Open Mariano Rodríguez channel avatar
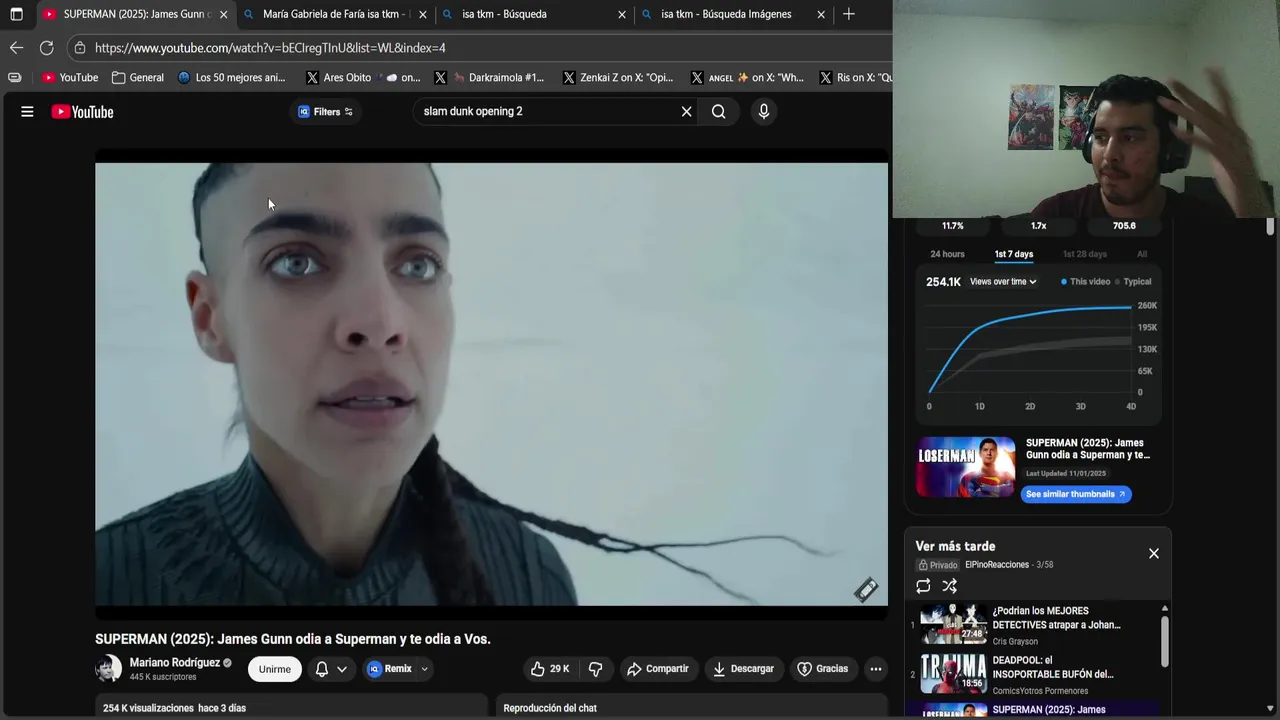 pyautogui.click(x=108, y=668)
